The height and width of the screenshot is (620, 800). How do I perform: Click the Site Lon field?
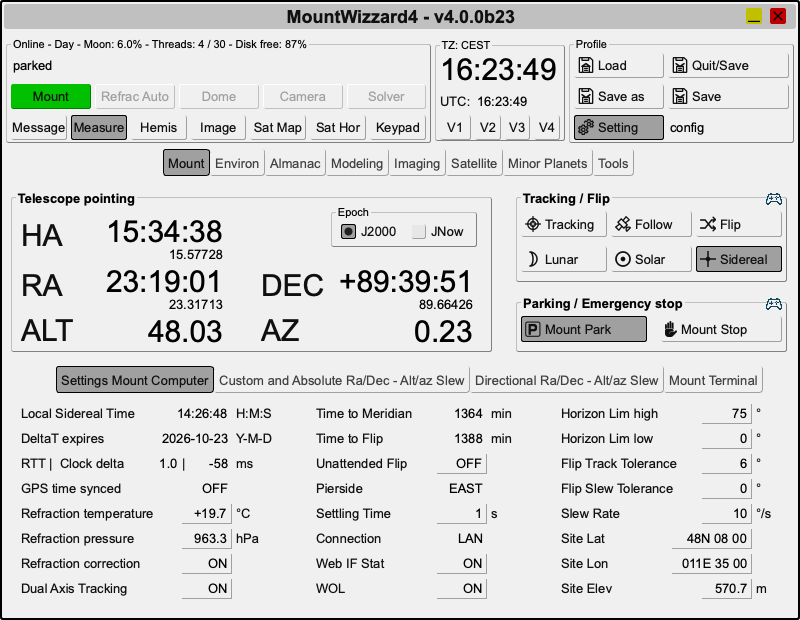click(711, 563)
